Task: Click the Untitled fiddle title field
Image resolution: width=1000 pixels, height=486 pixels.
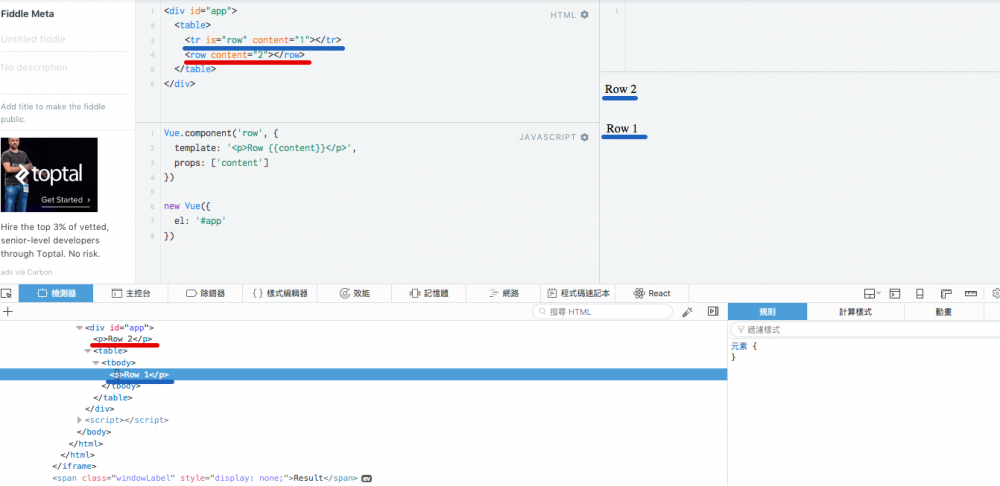Action: (64, 39)
